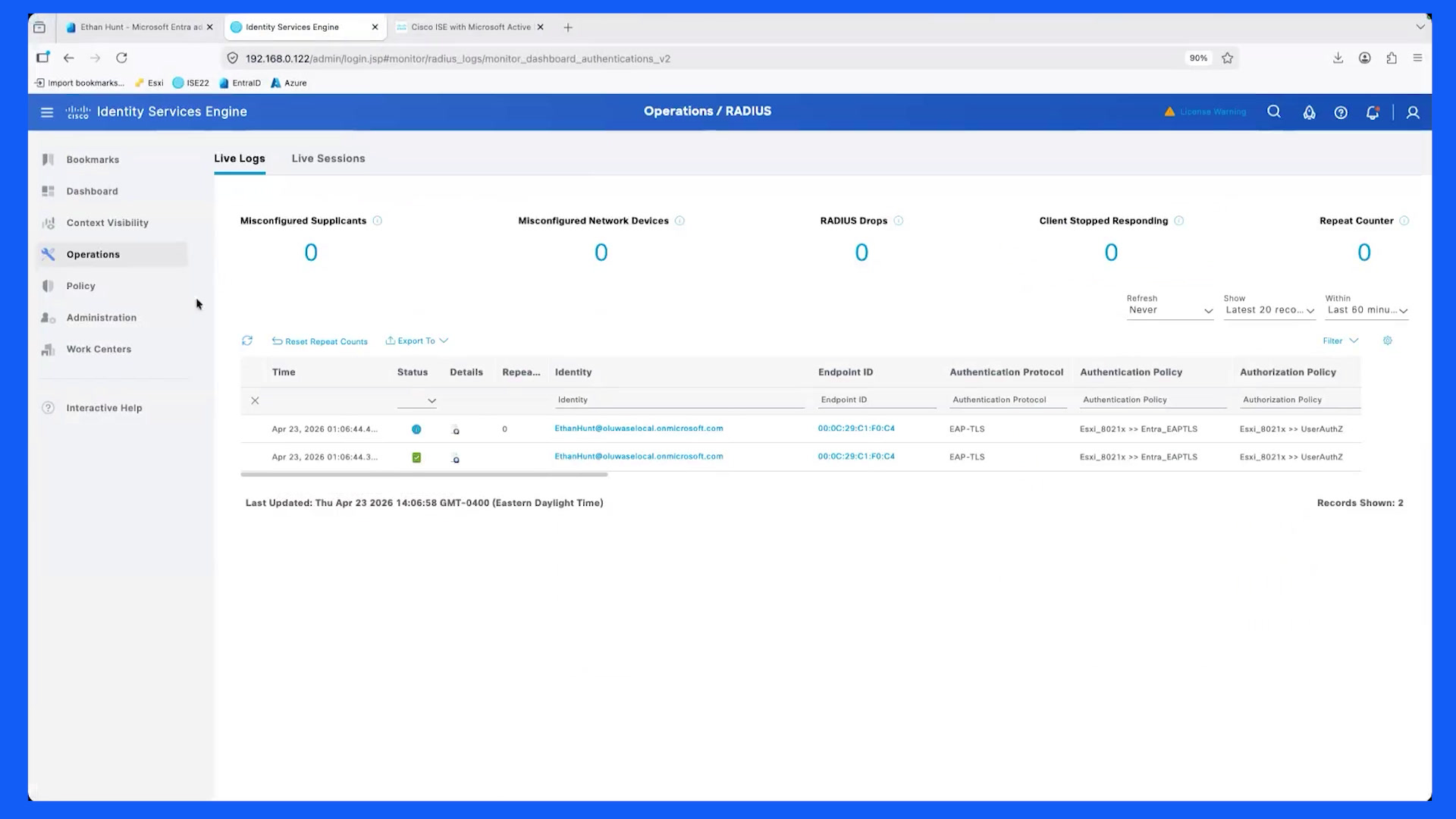
Task: Click the search magnifier in ISE header
Action: pyautogui.click(x=1274, y=112)
